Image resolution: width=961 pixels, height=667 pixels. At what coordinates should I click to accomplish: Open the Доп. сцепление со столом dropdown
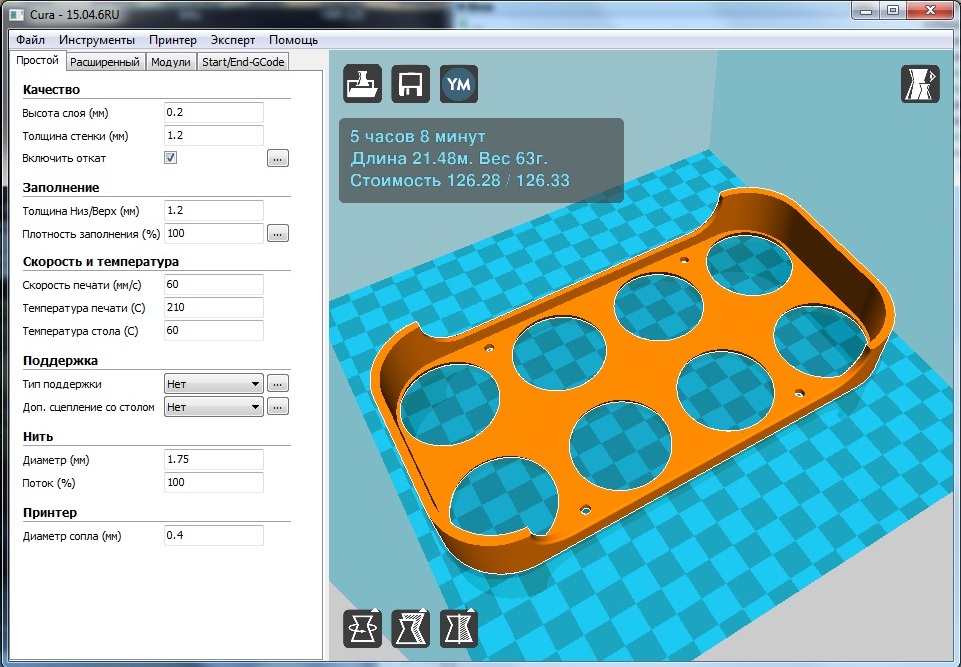pyautogui.click(x=214, y=406)
